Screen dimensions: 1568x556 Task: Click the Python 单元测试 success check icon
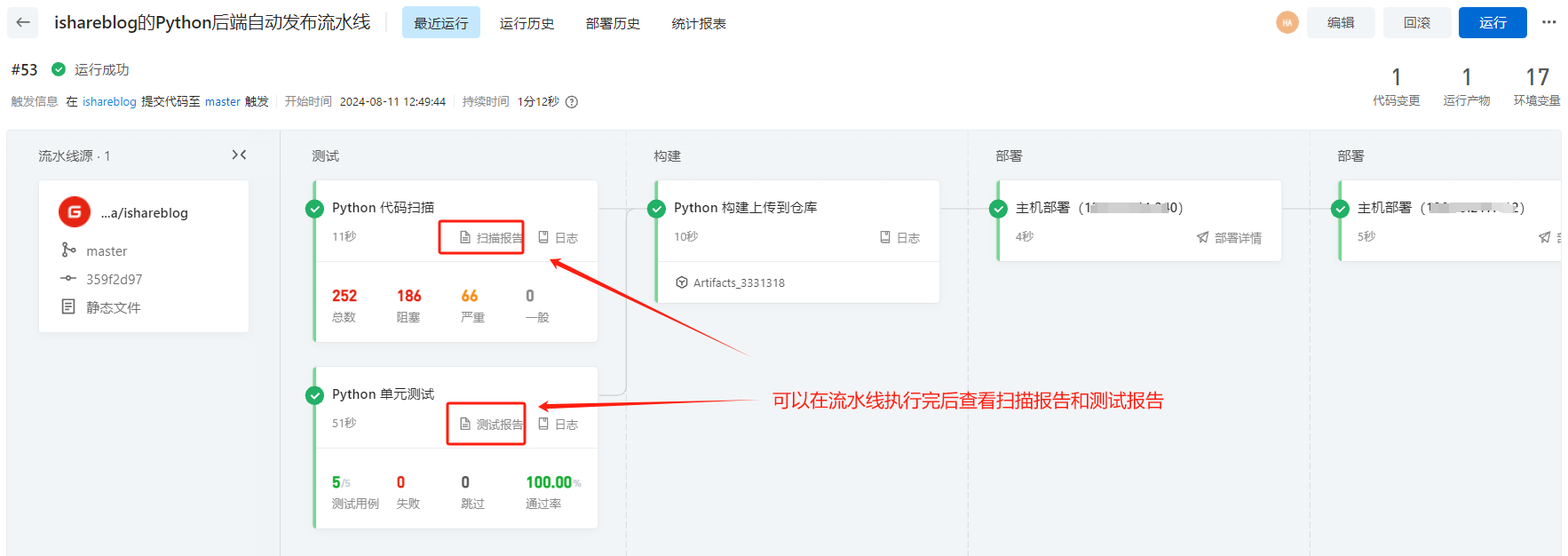click(x=314, y=395)
